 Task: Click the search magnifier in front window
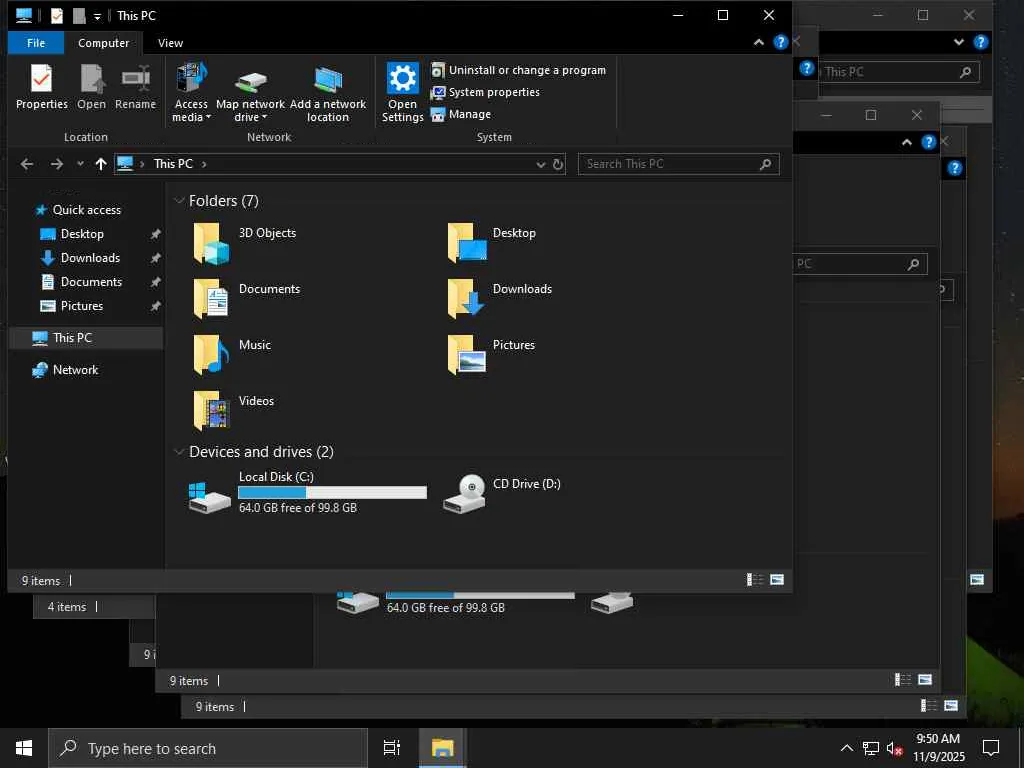point(765,164)
